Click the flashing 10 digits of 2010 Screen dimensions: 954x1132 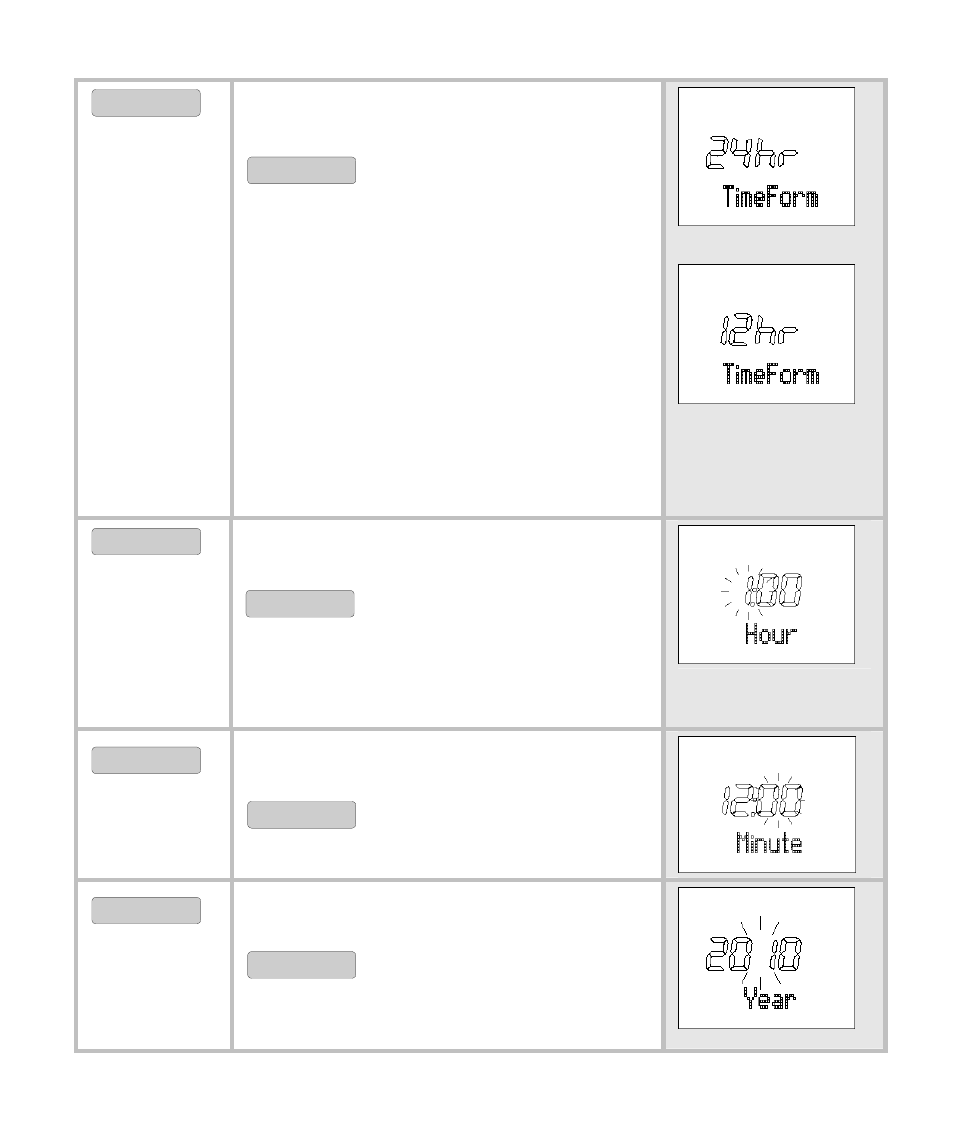tap(785, 954)
